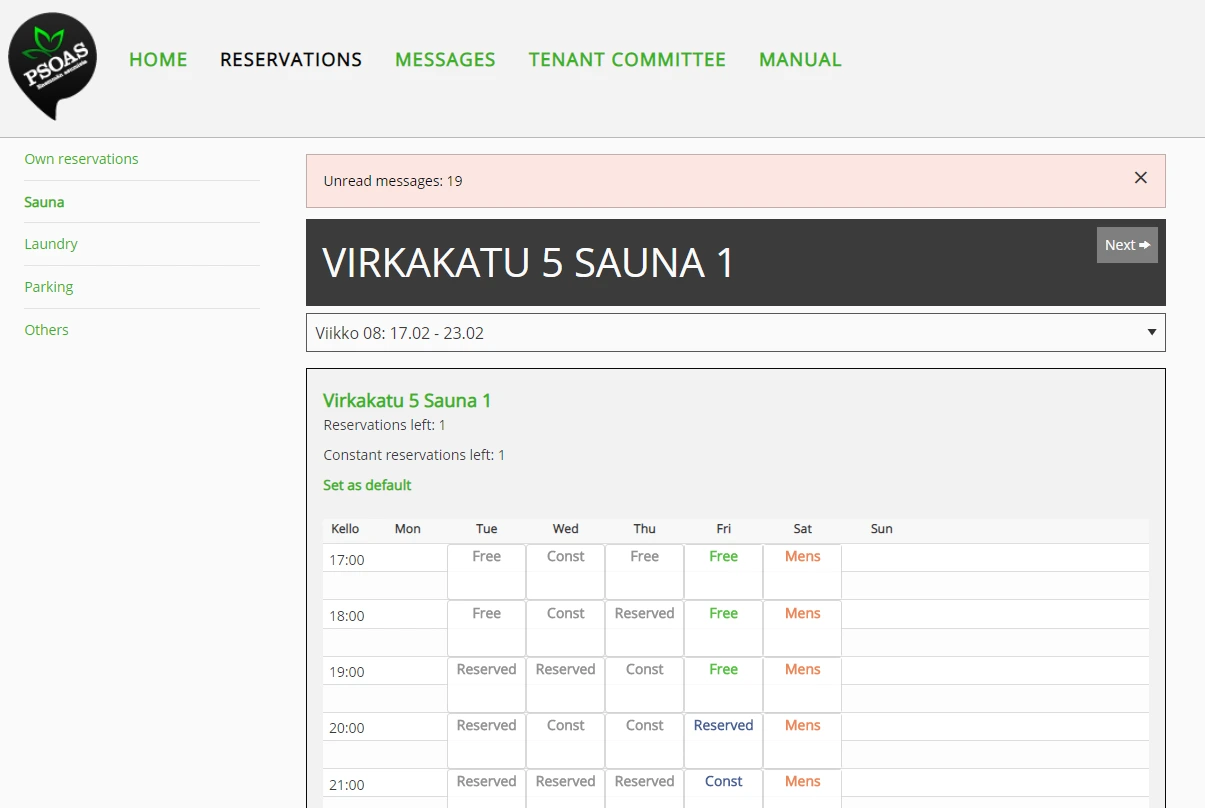
Task: Open Messages in the top navigation
Action: (445, 60)
